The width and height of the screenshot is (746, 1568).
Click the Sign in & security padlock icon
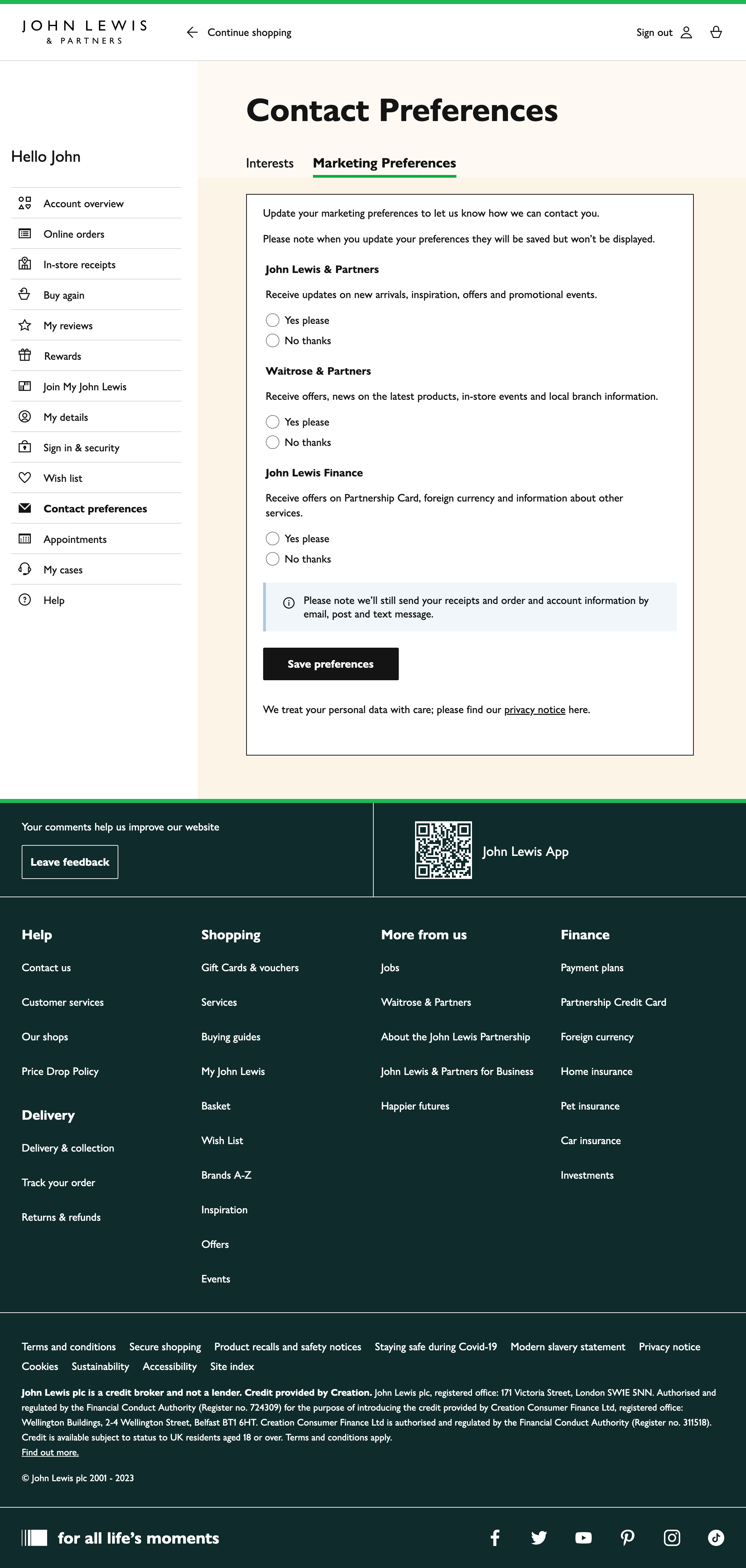(24, 447)
